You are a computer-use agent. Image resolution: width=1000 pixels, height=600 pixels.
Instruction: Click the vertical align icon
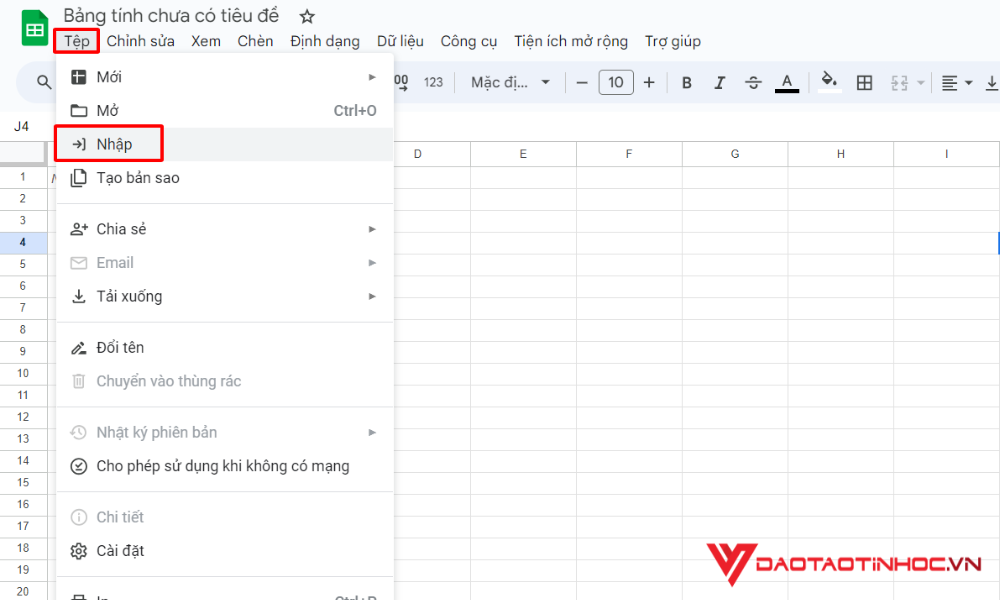click(x=993, y=82)
